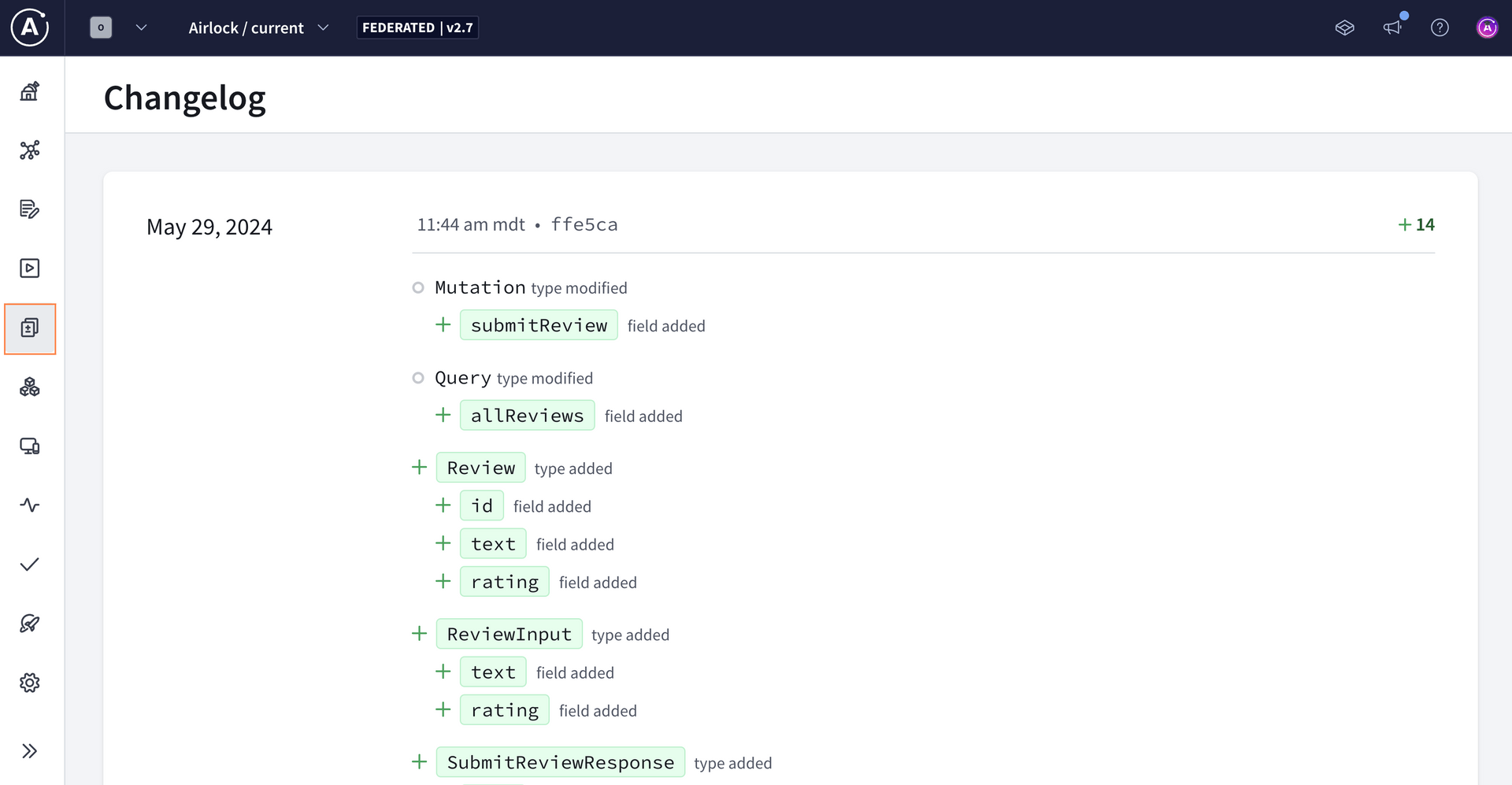Open the Sandbox layers icon in top bar
The width and height of the screenshot is (1512, 785).
click(1345, 27)
